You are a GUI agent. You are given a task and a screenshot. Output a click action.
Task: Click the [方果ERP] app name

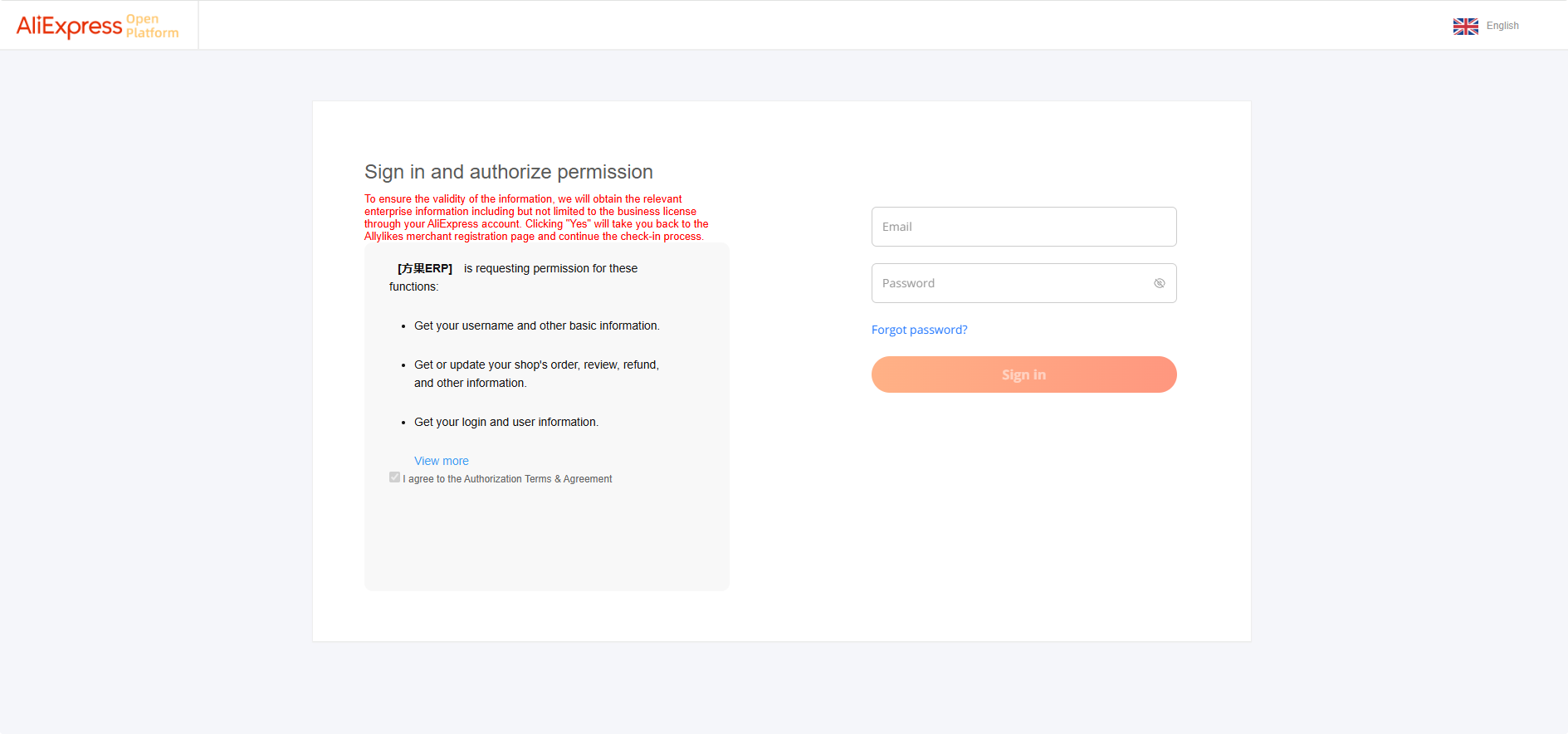pos(424,268)
